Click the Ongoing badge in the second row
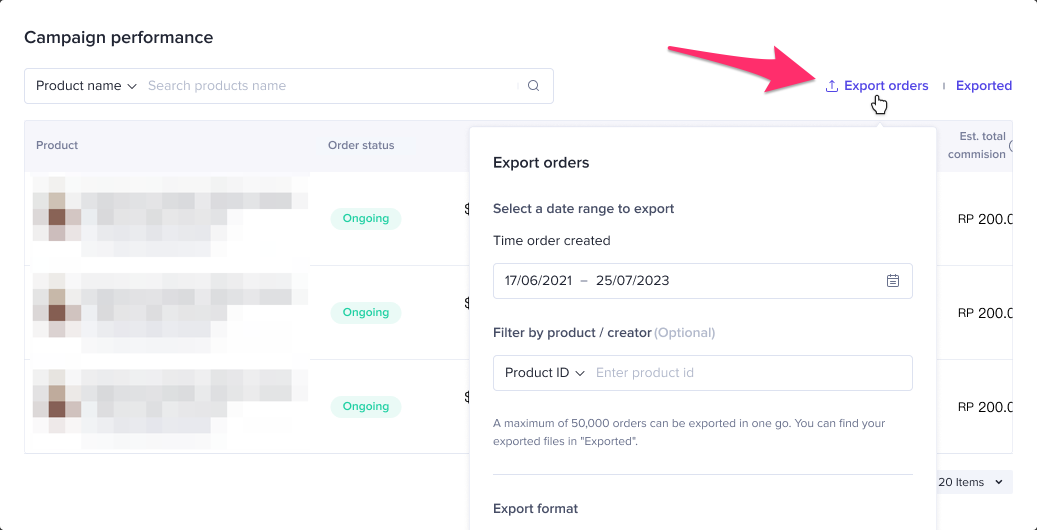1037x530 pixels. click(366, 313)
